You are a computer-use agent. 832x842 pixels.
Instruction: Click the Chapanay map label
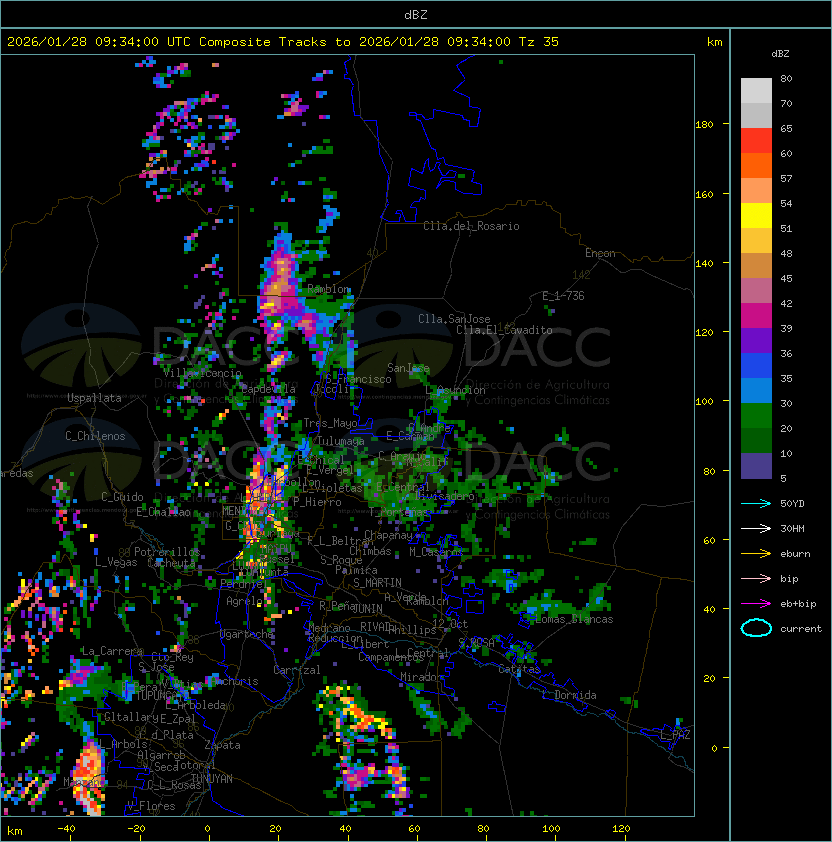(x=388, y=535)
